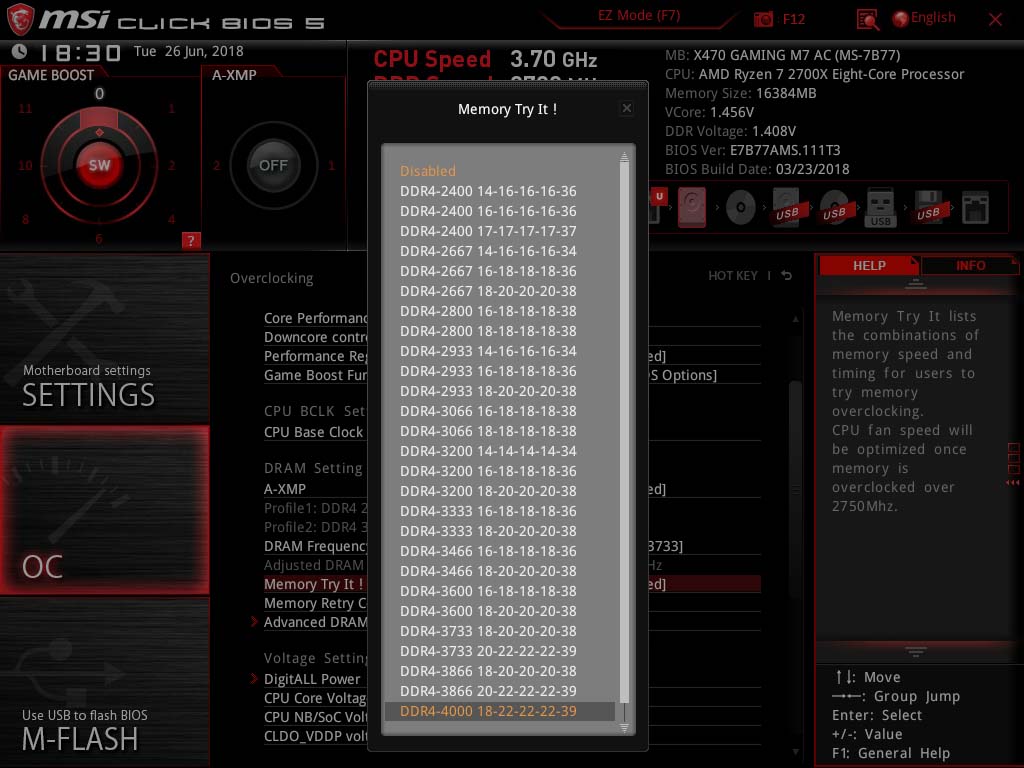
Task: Choose DDR4-2667 16-18-18-18-36 preset
Action: point(488,271)
